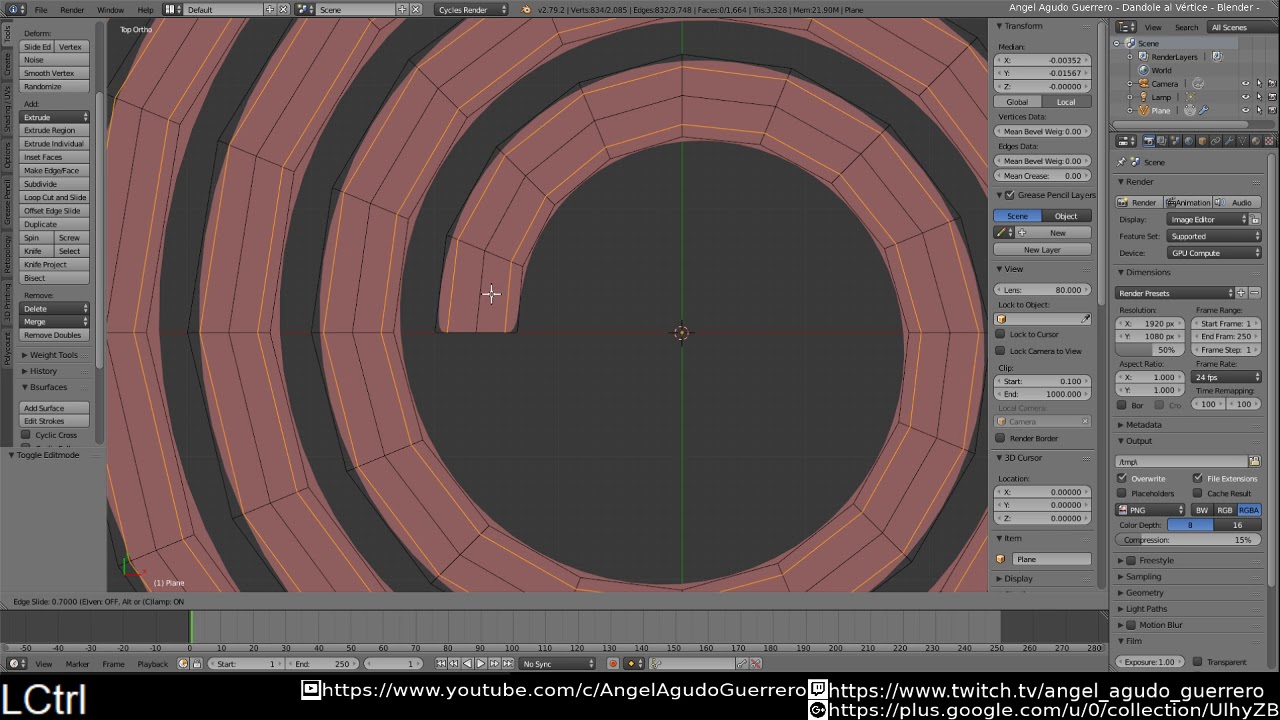
Task: Open the Render Layers properties tab
Action: click(1161, 141)
